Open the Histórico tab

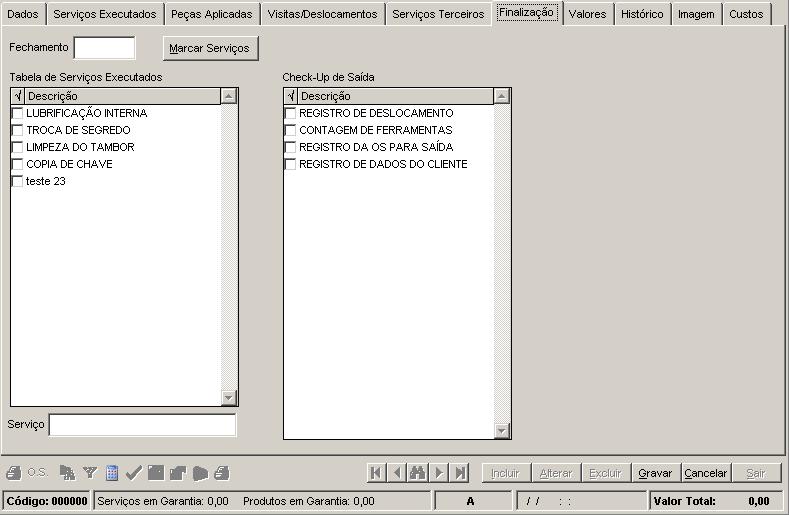point(642,14)
